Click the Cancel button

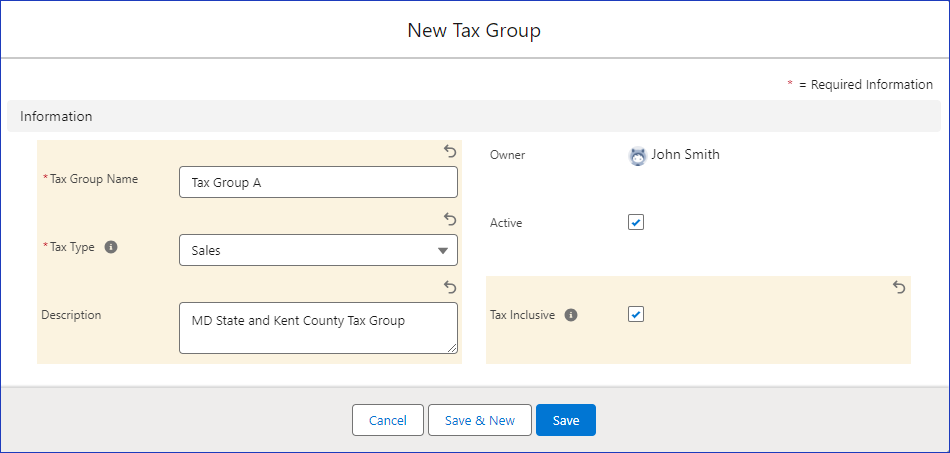coord(388,420)
